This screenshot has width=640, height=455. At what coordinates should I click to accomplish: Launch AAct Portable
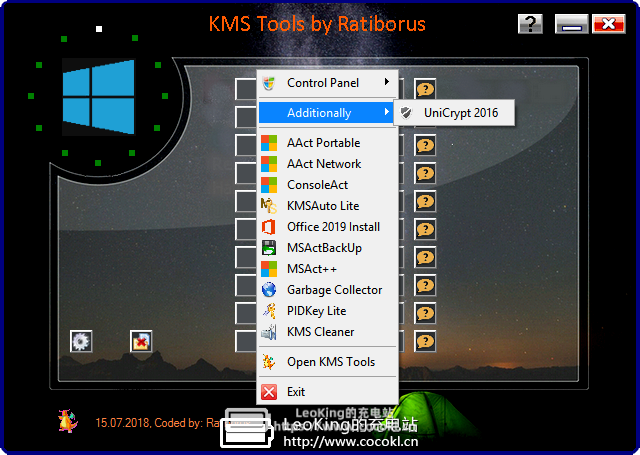(328, 143)
